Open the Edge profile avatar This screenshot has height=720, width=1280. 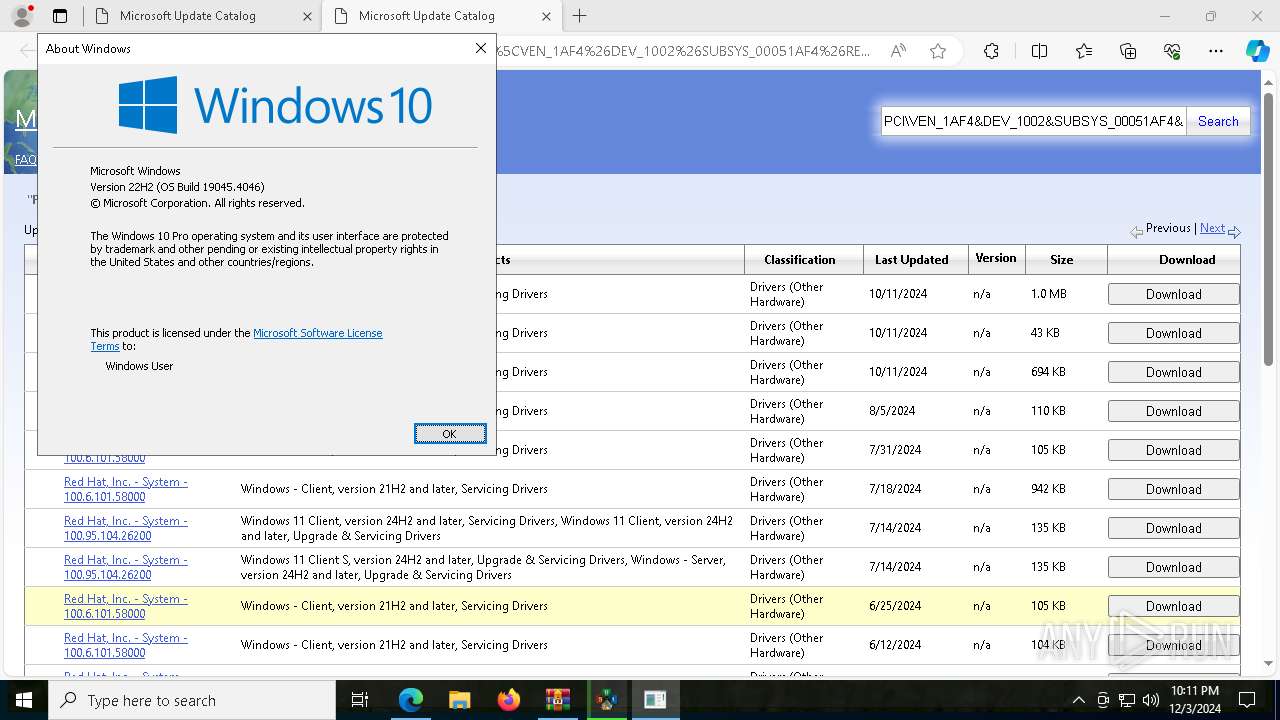point(22,16)
